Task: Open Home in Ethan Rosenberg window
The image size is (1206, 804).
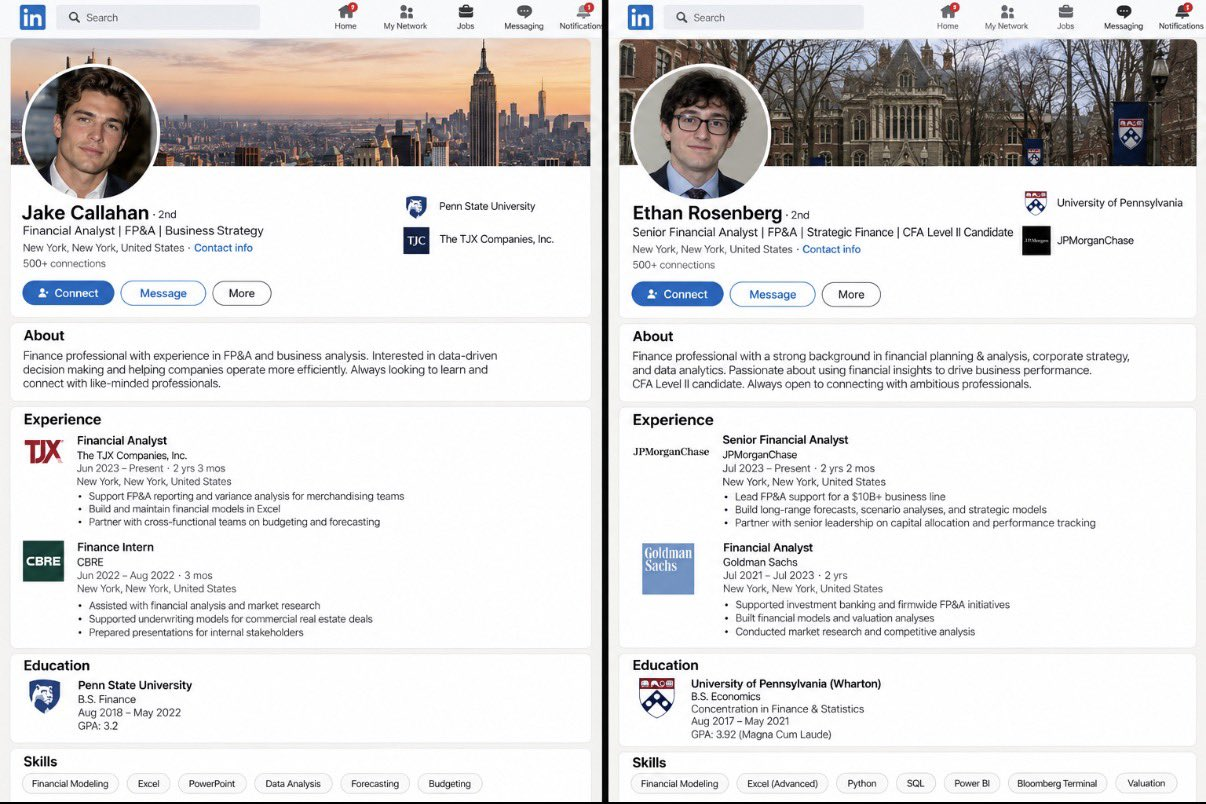Action: coord(948,17)
